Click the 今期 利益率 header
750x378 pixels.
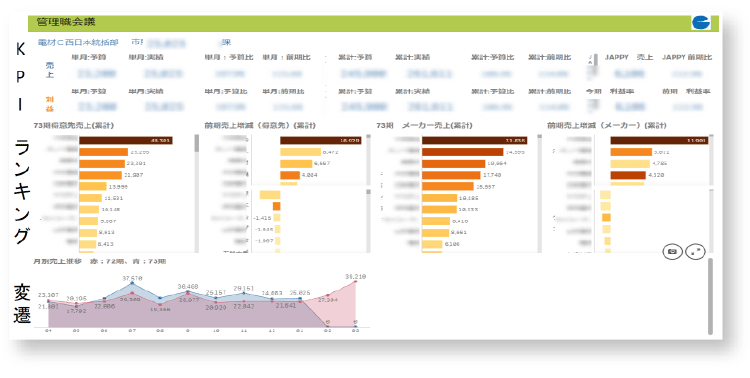(609, 91)
